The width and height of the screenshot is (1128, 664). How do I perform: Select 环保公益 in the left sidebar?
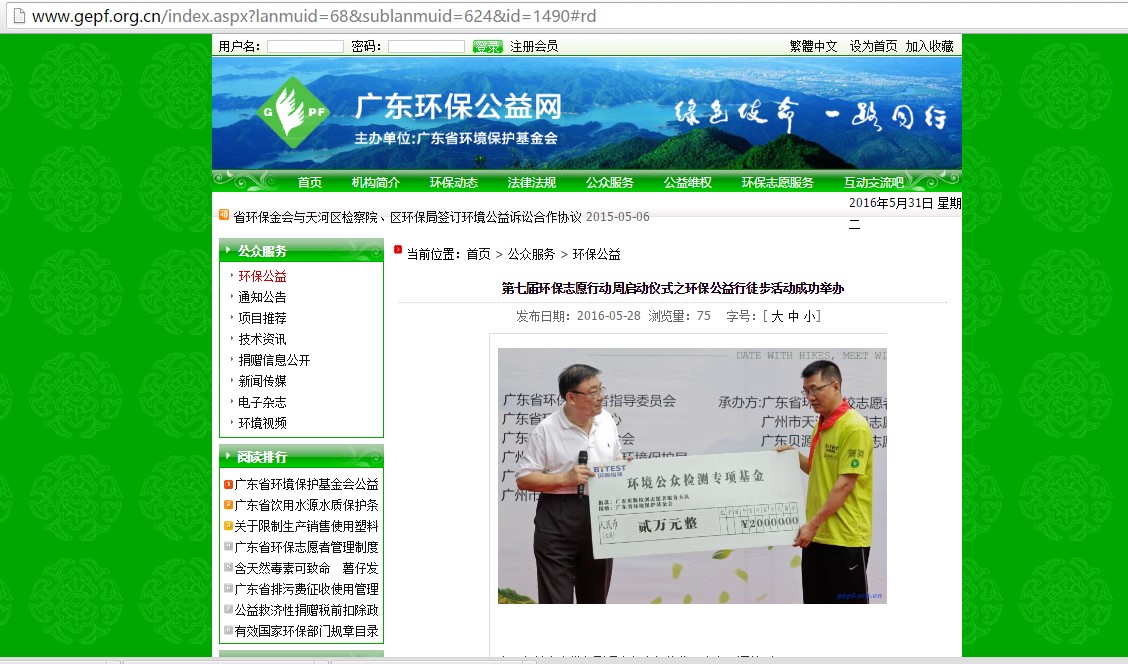263,276
